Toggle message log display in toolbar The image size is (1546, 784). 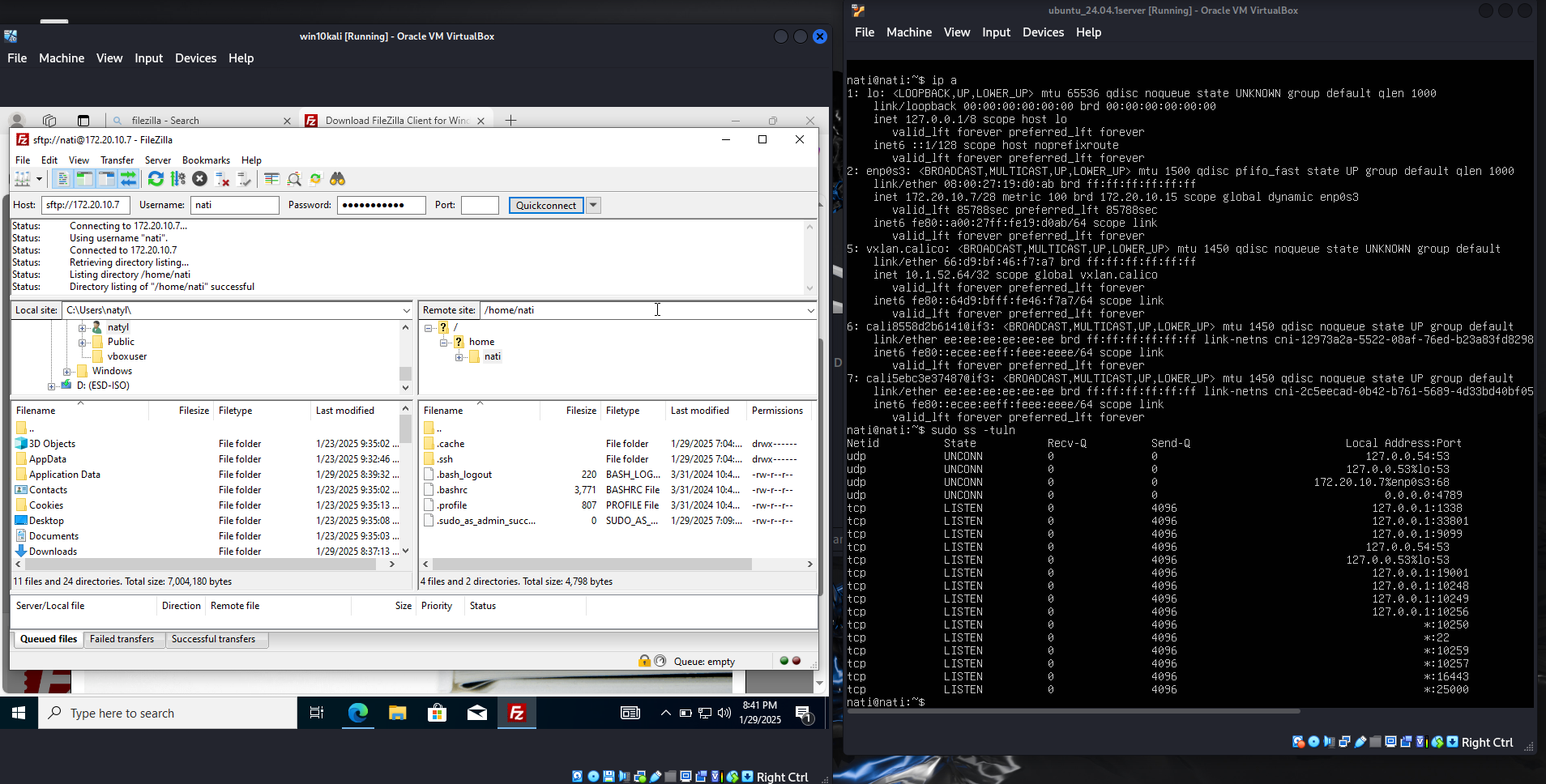click(63, 179)
